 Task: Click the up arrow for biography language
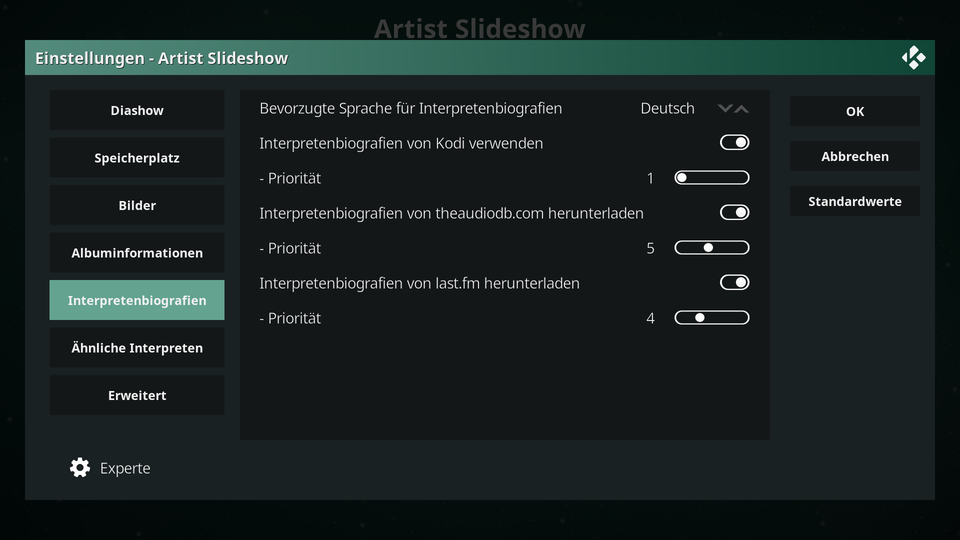pyautogui.click(x=741, y=108)
